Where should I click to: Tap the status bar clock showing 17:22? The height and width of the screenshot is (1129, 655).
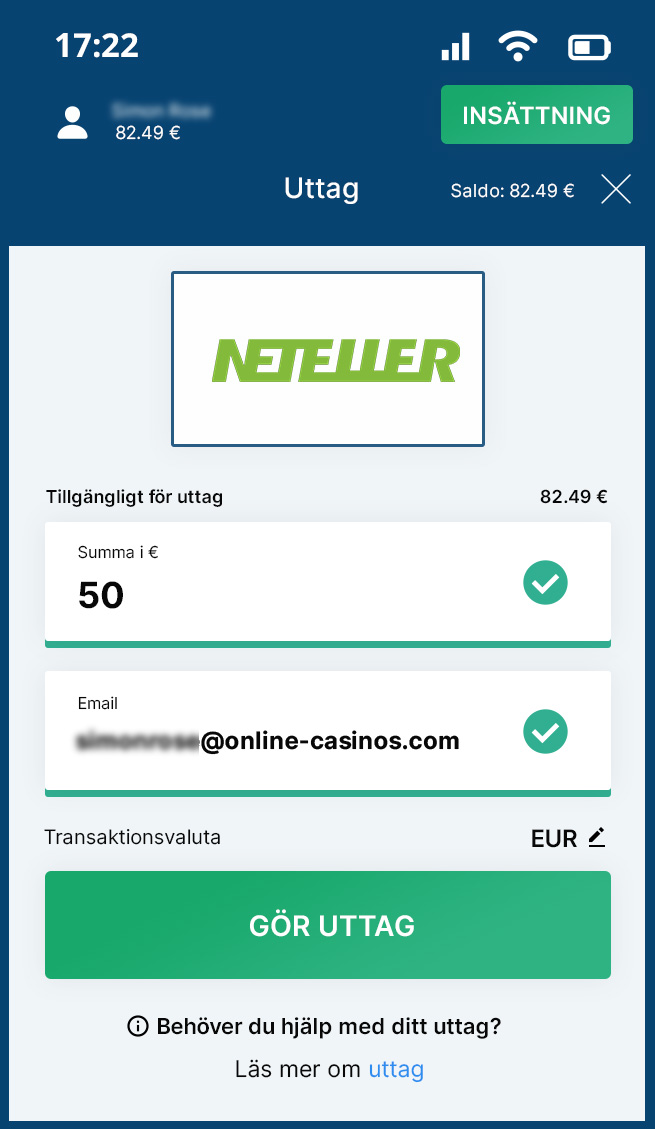[x=96, y=46]
